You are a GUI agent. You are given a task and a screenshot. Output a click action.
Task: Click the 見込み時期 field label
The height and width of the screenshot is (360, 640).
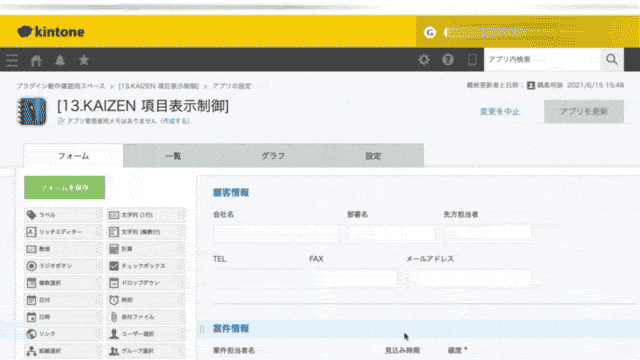[402, 351]
